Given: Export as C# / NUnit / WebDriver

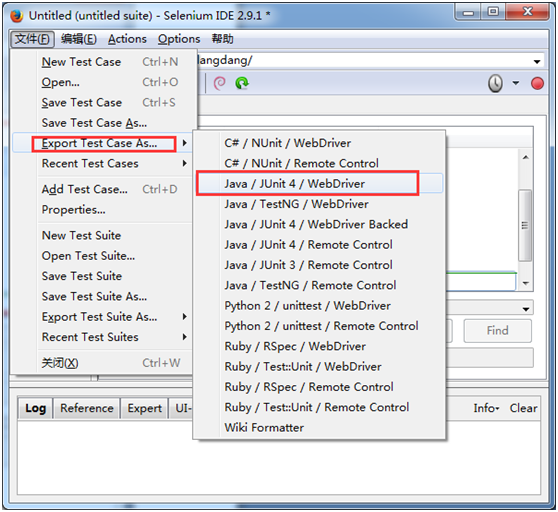Looking at the screenshot, I should [319, 143].
